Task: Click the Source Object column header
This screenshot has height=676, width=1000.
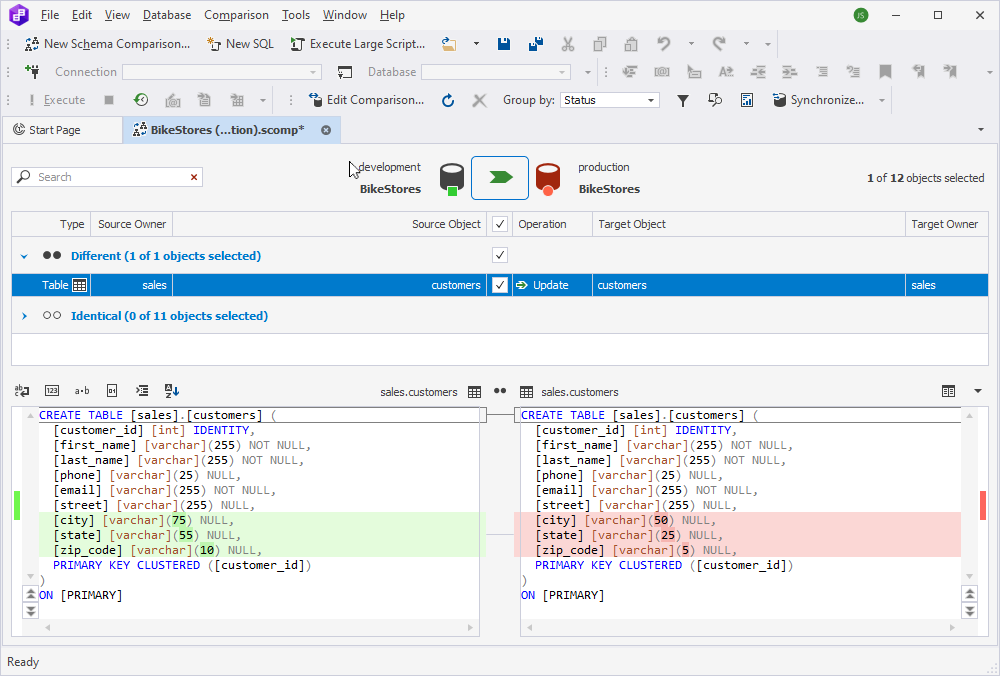Action: click(330, 224)
